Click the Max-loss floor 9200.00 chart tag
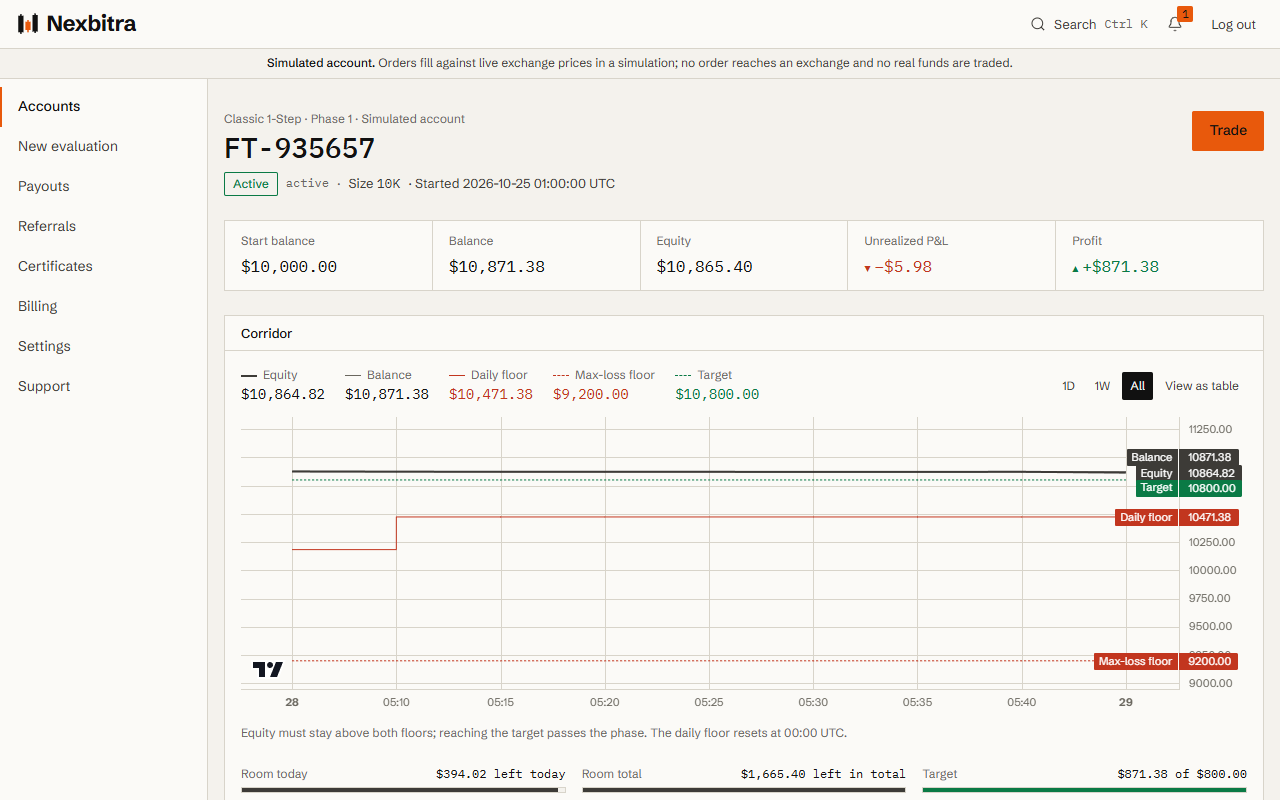Image resolution: width=1280 pixels, height=800 pixels. click(1166, 661)
